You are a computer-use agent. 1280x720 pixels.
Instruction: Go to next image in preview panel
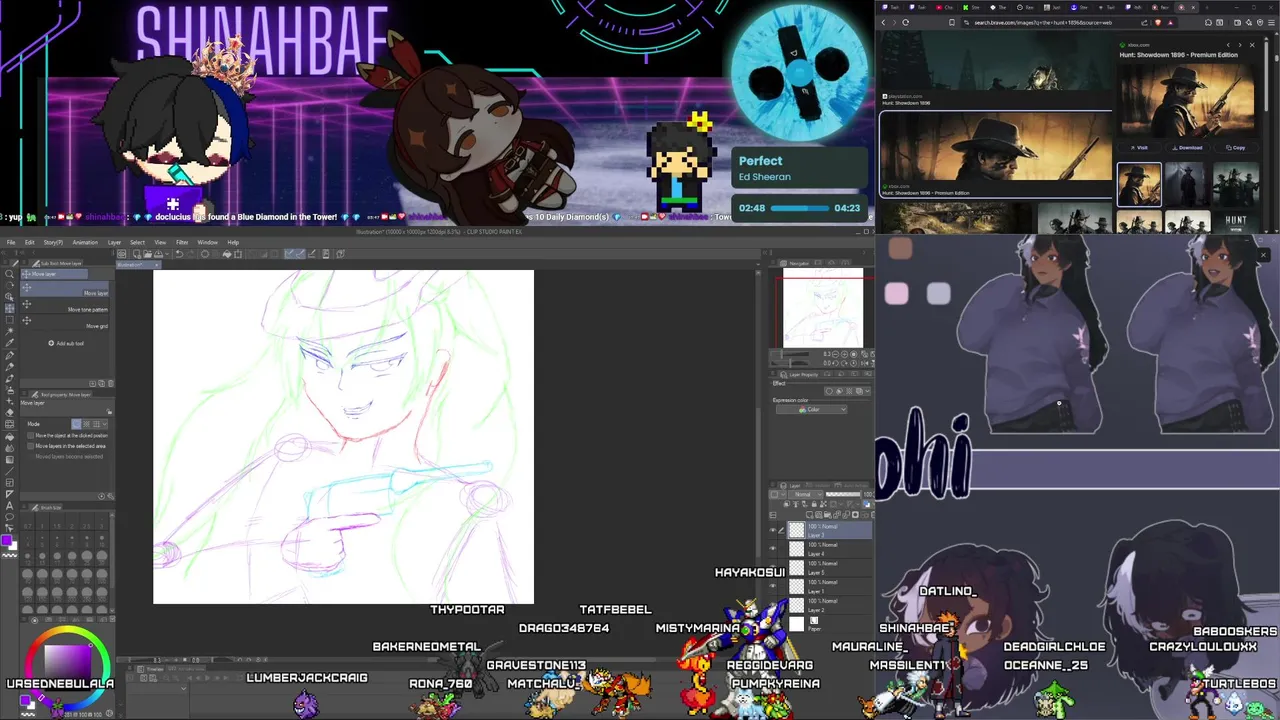(1240, 45)
